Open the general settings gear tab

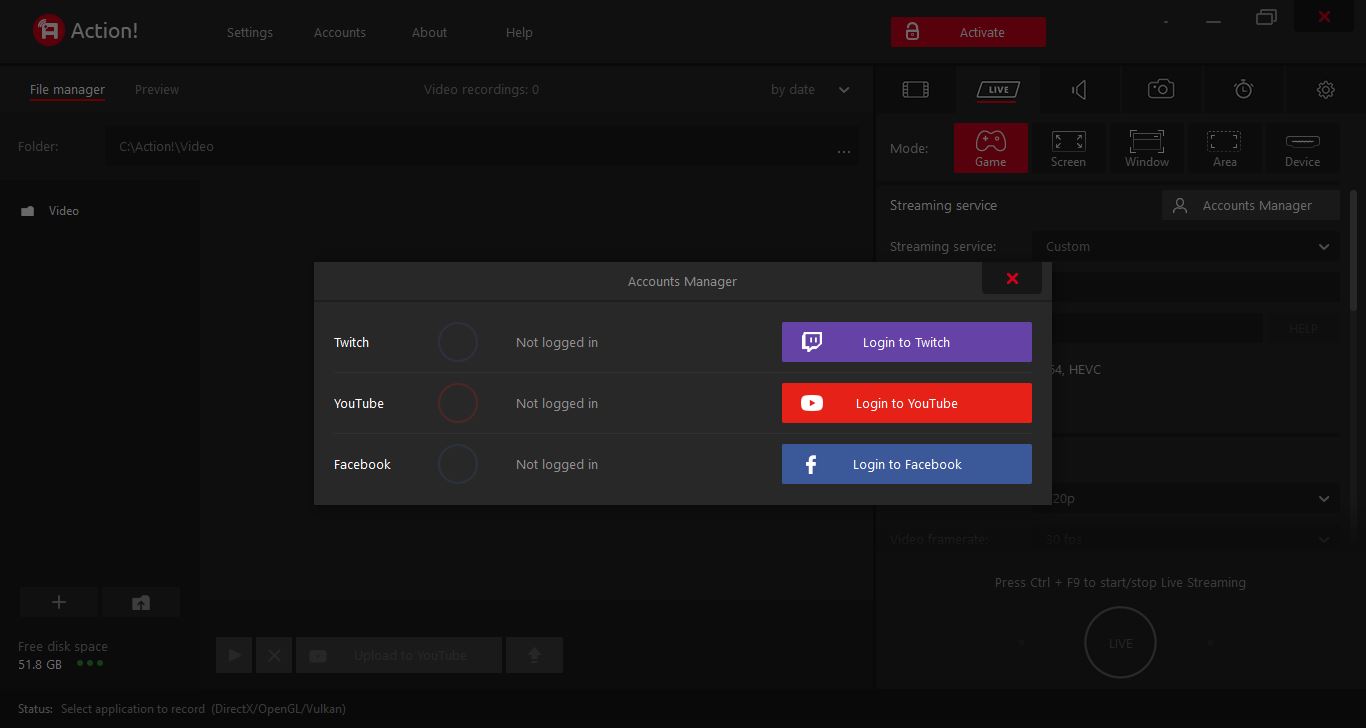[x=1325, y=90]
